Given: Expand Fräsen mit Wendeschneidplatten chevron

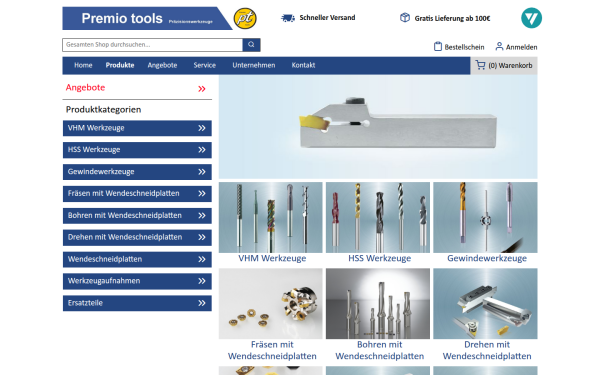Looking at the screenshot, I should click(x=202, y=194).
